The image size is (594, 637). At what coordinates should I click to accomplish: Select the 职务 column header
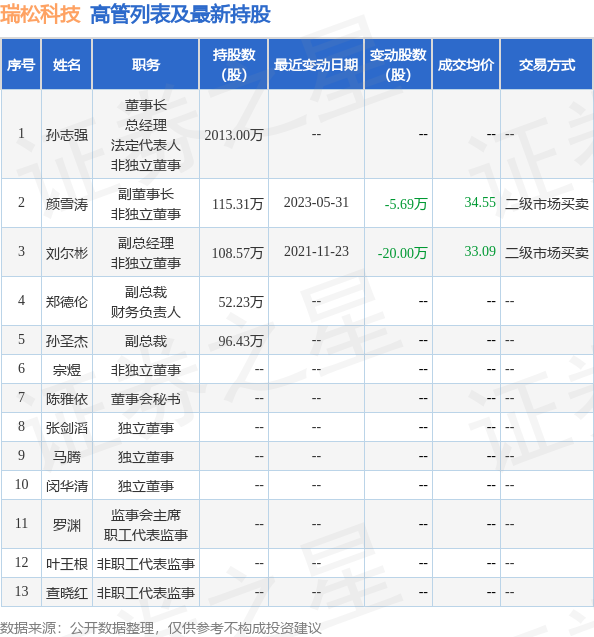point(146,65)
